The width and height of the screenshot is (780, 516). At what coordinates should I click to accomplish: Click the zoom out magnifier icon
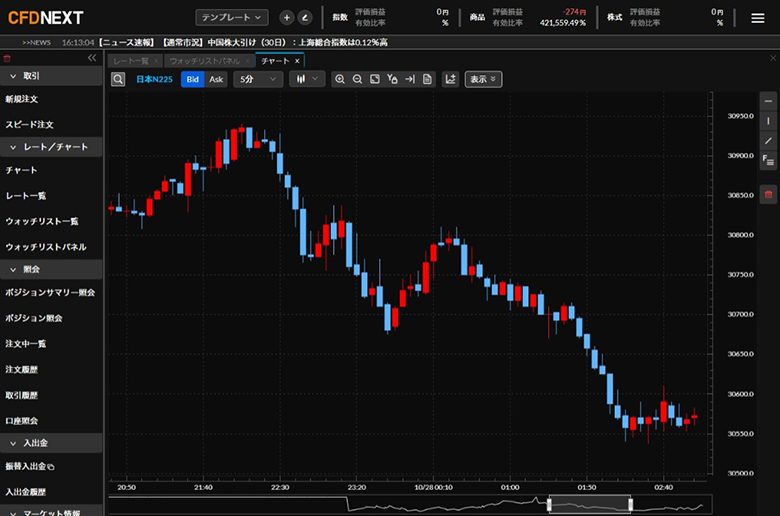tap(357, 79)
